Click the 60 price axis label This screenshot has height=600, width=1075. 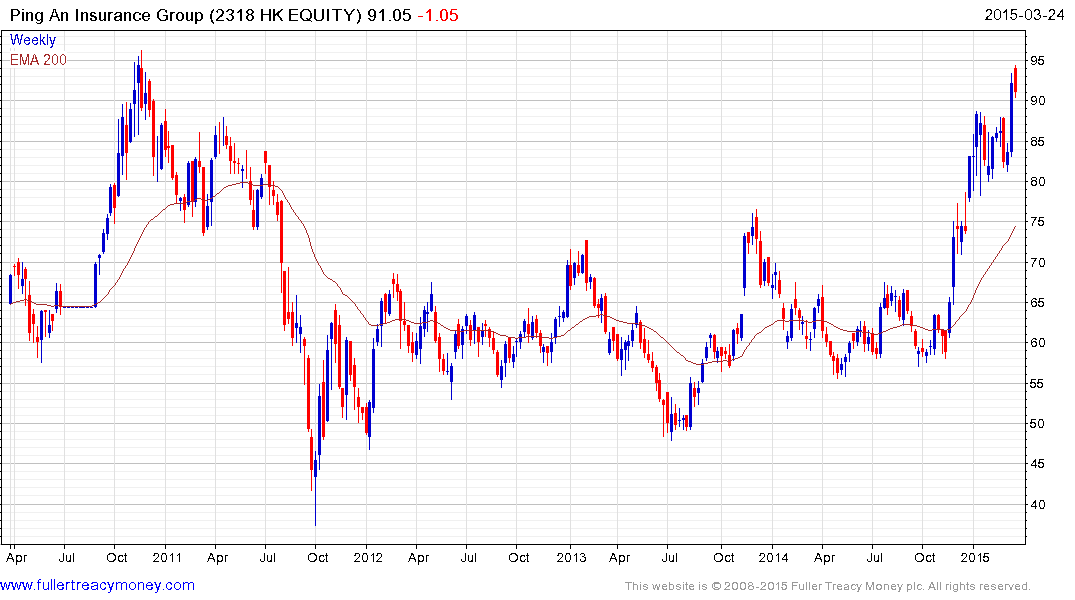click(1037, 343)
